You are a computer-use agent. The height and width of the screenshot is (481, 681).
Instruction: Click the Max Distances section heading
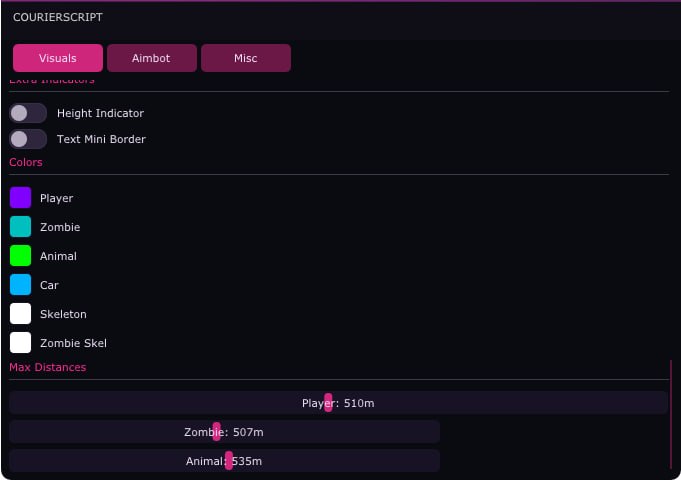tap(48, 367)
